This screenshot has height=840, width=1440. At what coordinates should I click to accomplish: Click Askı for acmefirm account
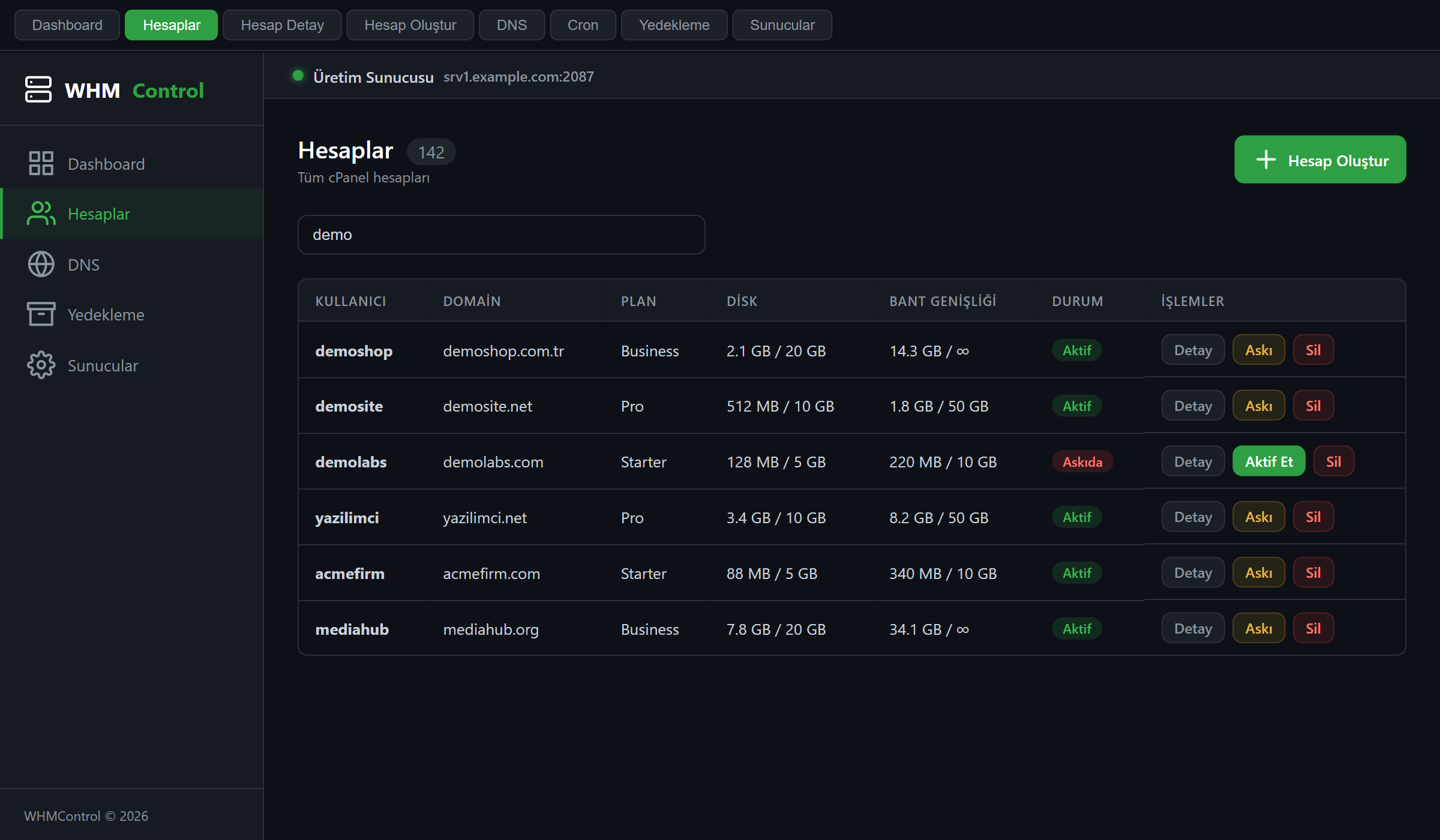pos(1258,572)
